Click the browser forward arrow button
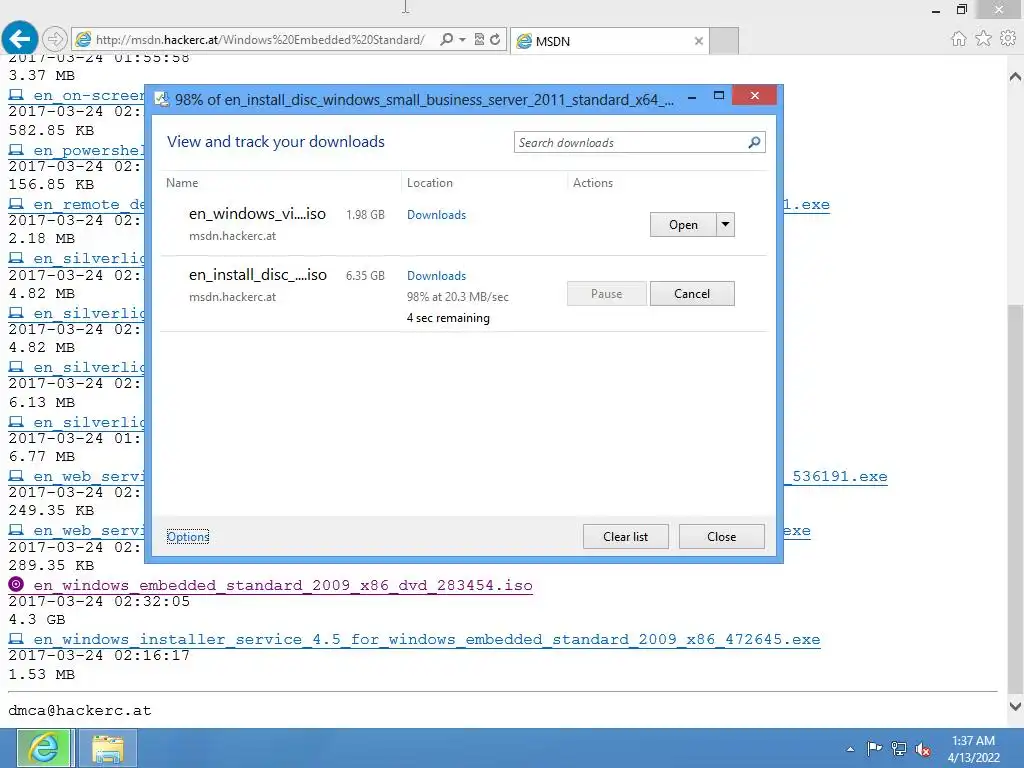1024x768 pixels. pos(55,39)
